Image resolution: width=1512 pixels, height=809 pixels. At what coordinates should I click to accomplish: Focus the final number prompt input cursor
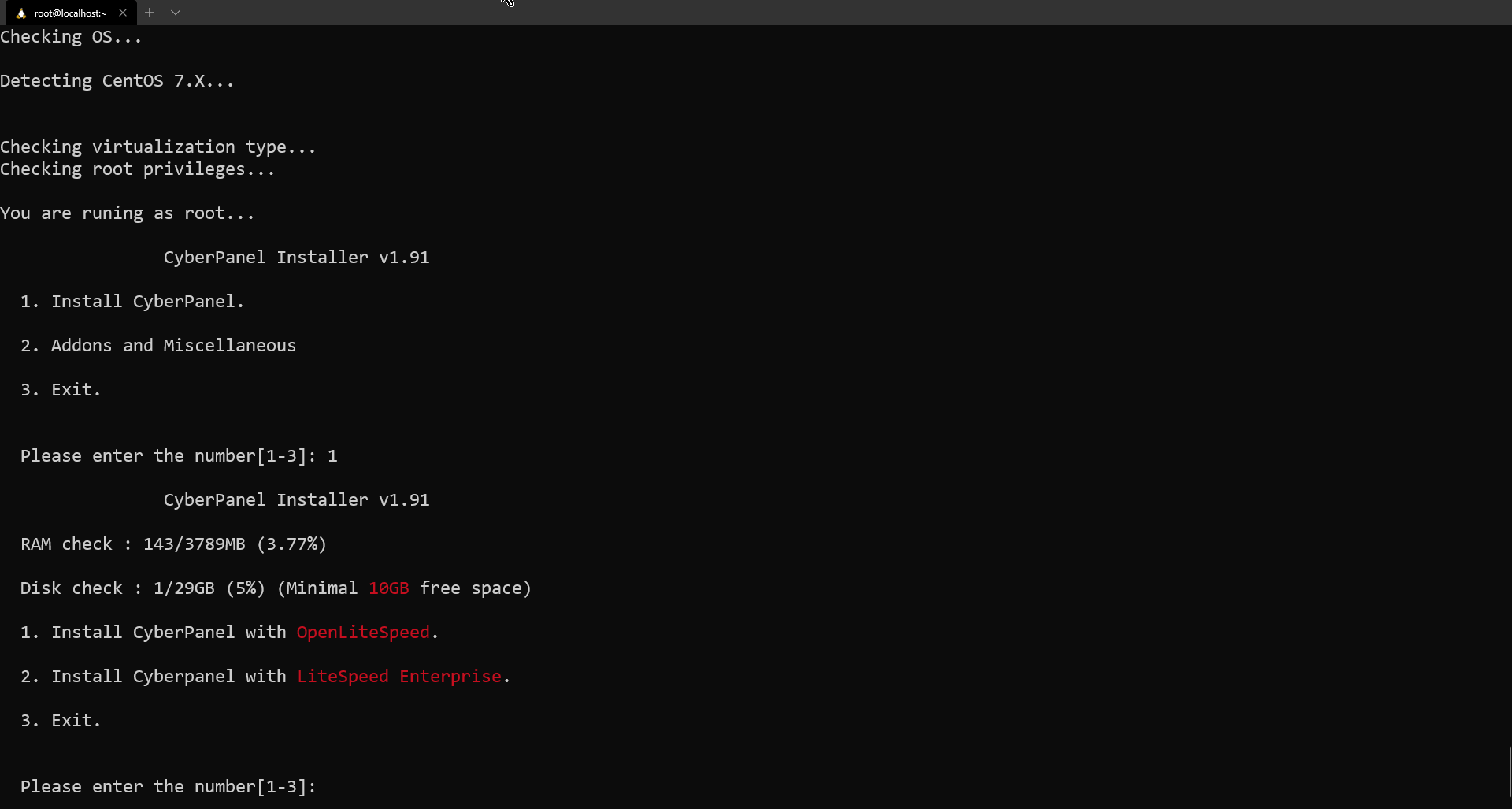[x=328, y=786]
